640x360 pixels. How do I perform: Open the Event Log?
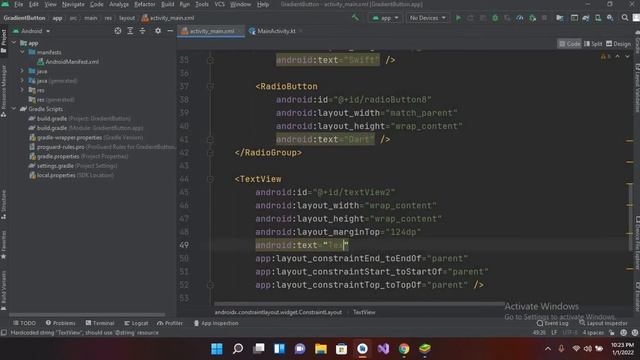553,323
